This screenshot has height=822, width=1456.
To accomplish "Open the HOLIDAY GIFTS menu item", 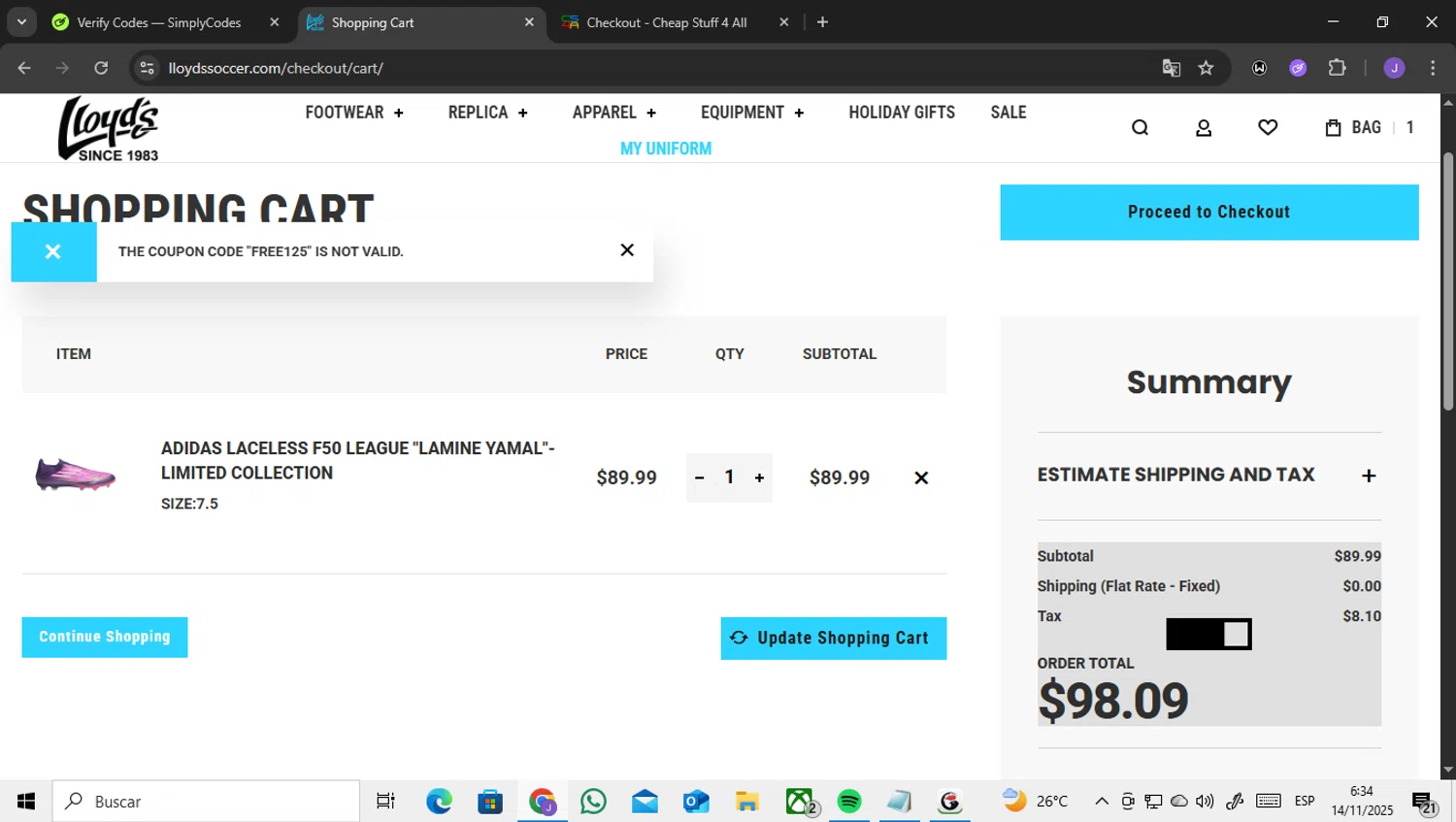I will 902,113.
